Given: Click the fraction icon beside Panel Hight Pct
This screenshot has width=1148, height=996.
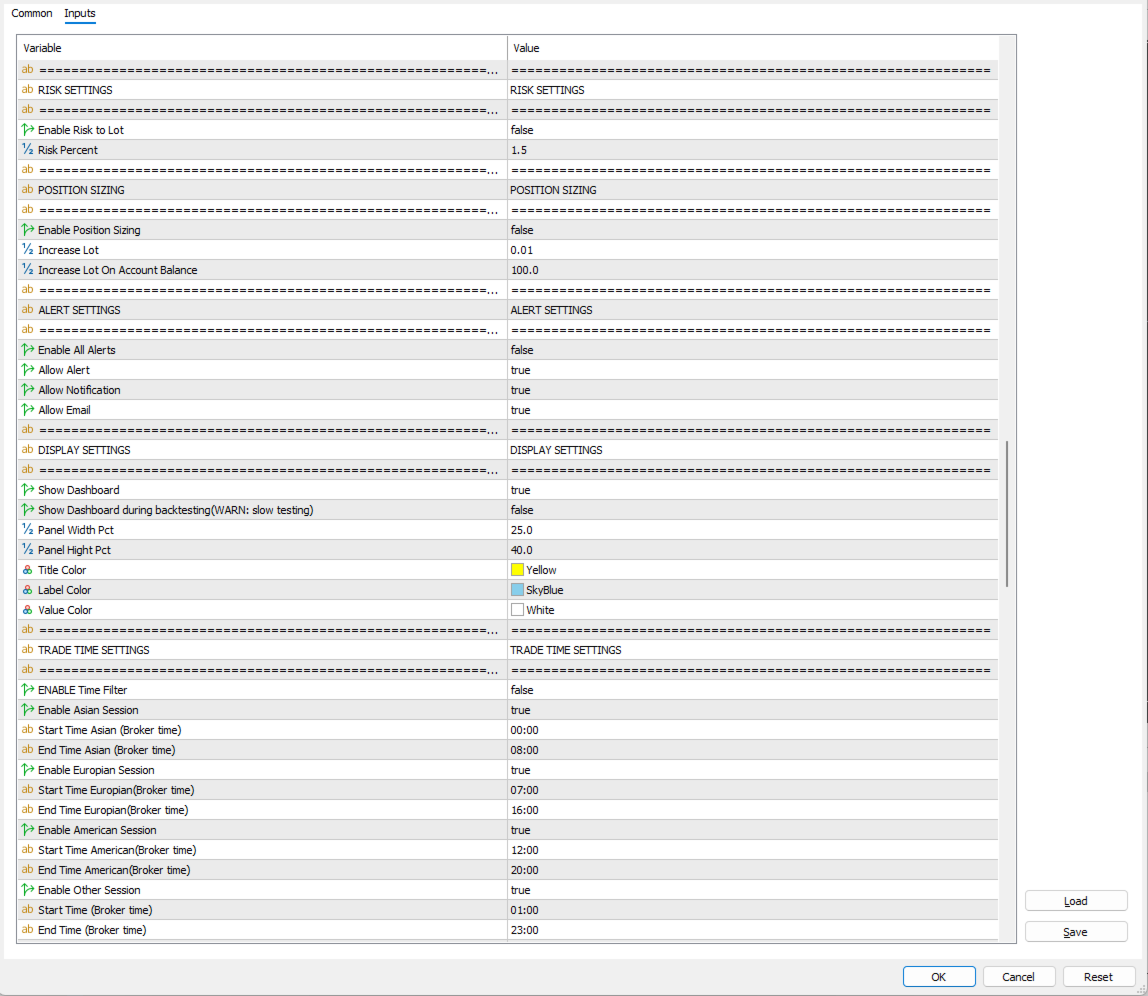Looking at the screenshot, I should pos(28,550).
